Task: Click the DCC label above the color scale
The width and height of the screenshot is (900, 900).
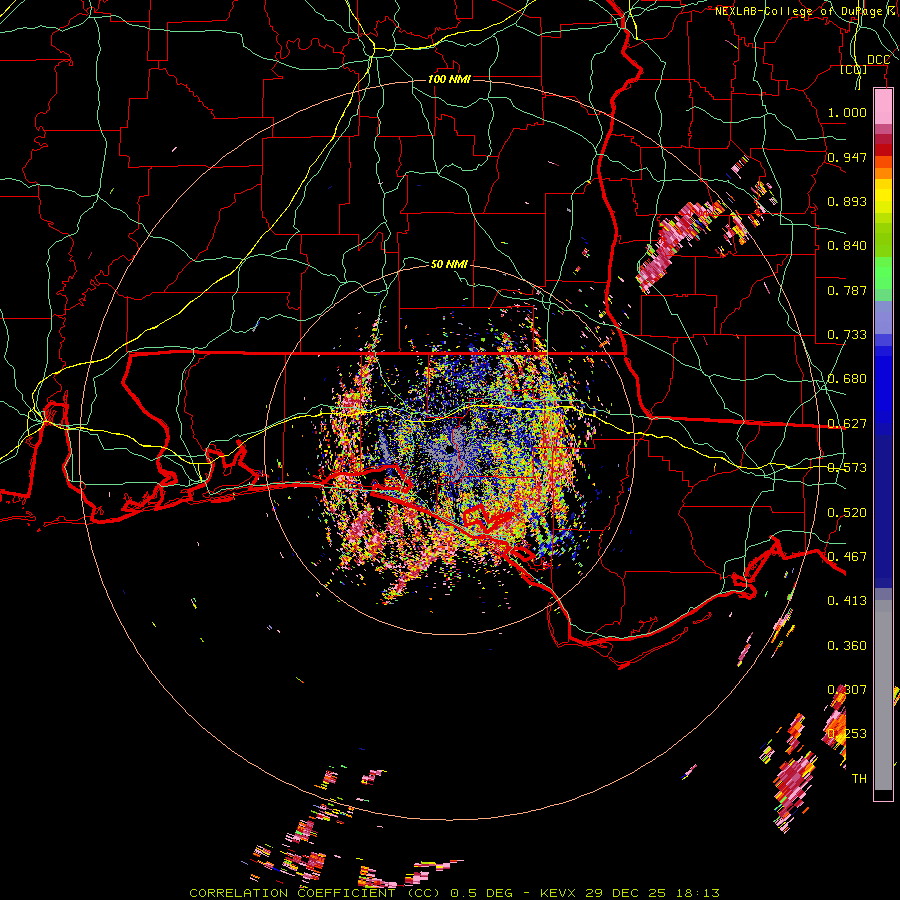Action: tap(878, 60)
